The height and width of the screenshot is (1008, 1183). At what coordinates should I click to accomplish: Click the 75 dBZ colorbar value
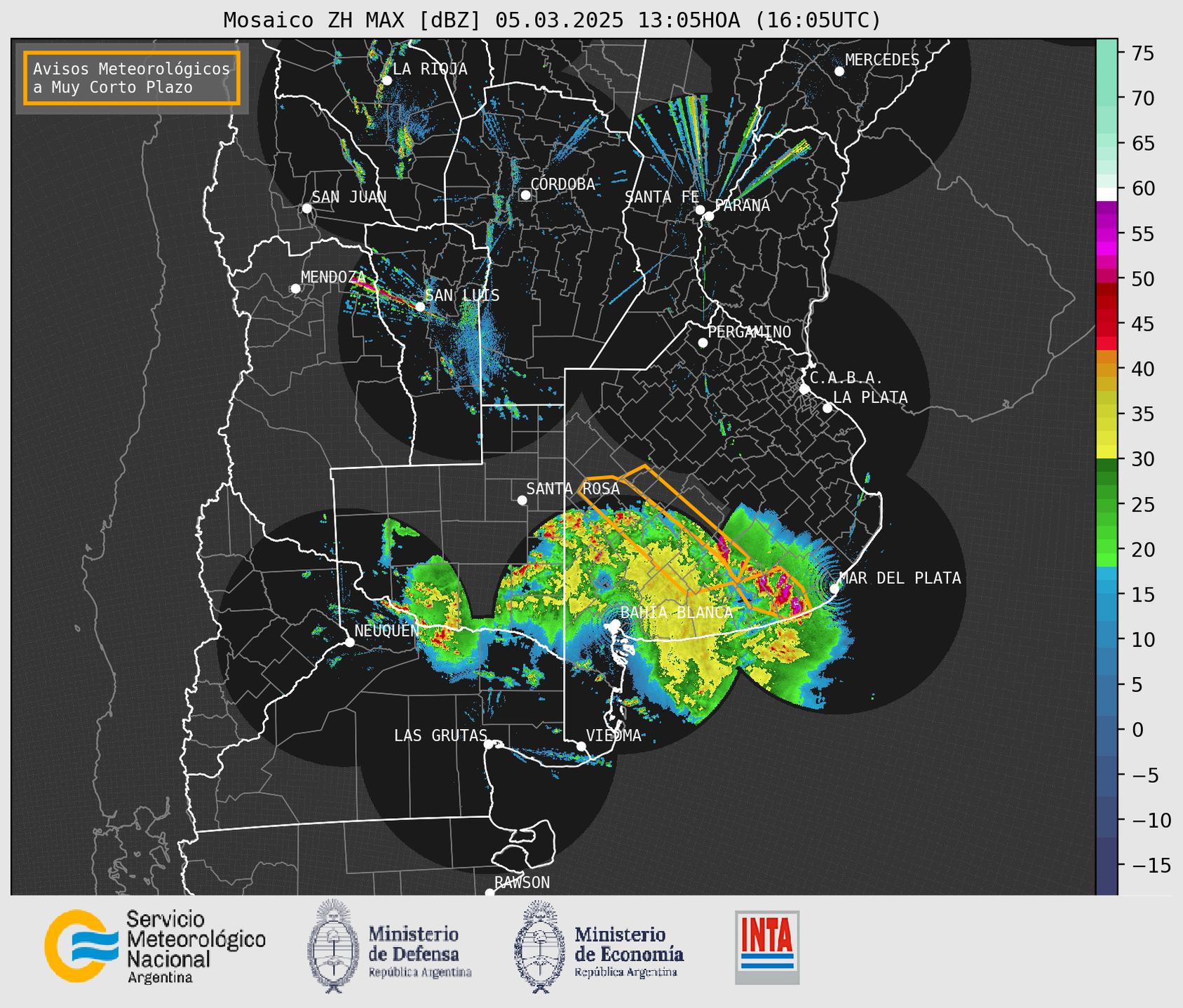[x=1144, y=53]
